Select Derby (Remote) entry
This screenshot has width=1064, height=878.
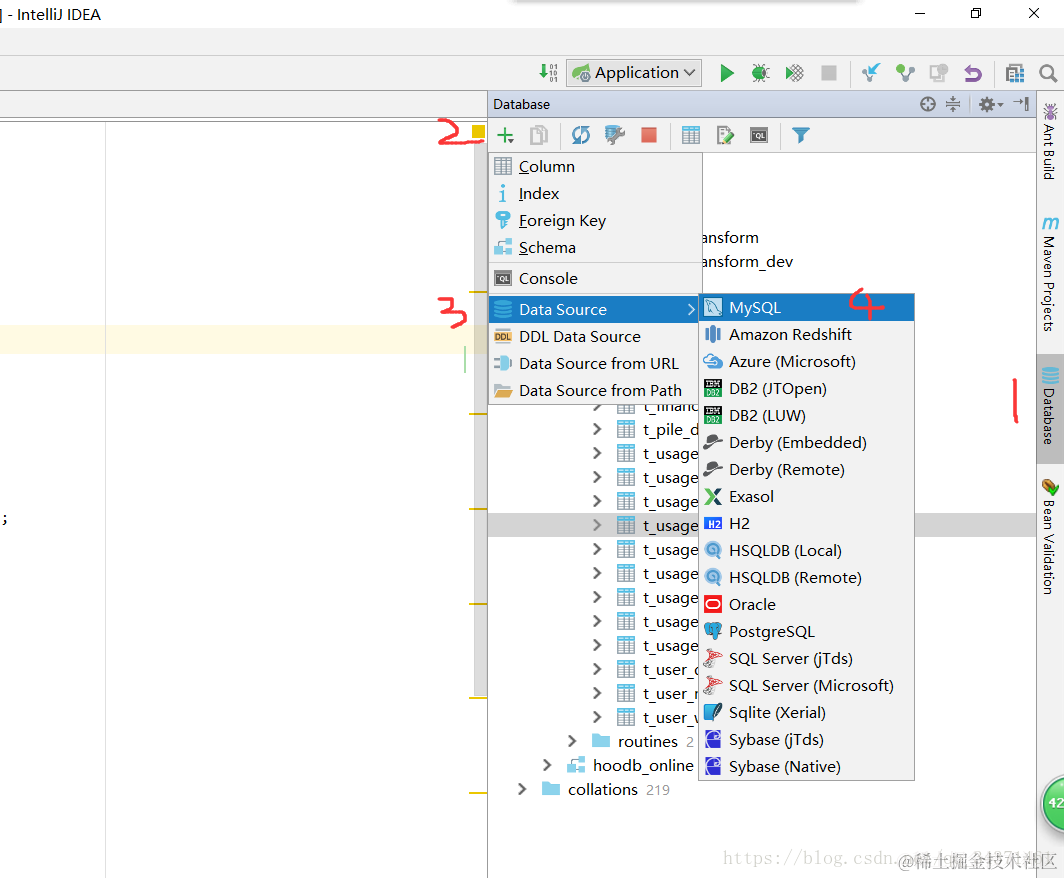click(x=807, y=470)
